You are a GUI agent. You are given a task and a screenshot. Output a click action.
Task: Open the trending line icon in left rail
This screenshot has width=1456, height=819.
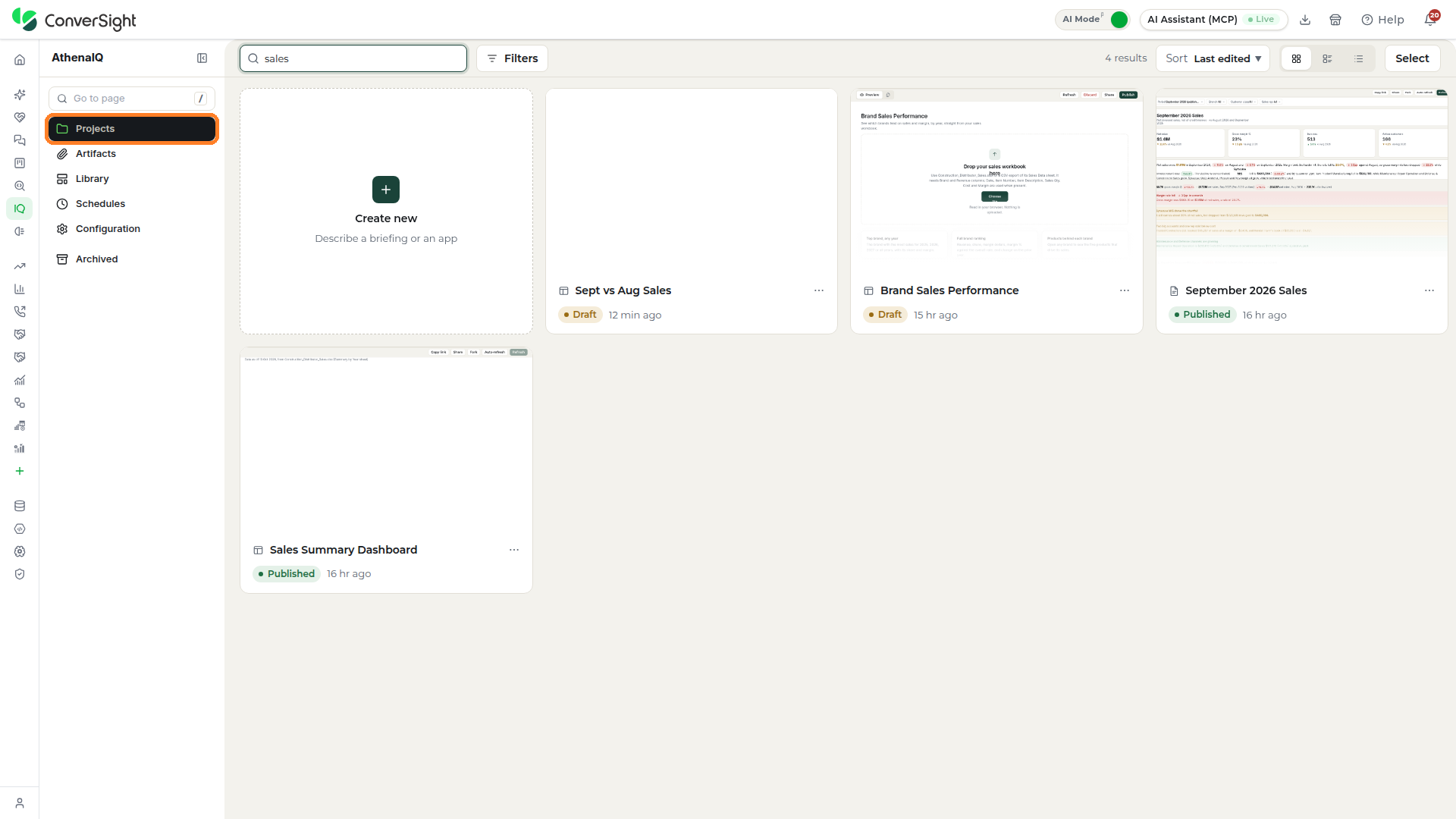point(20,266)
